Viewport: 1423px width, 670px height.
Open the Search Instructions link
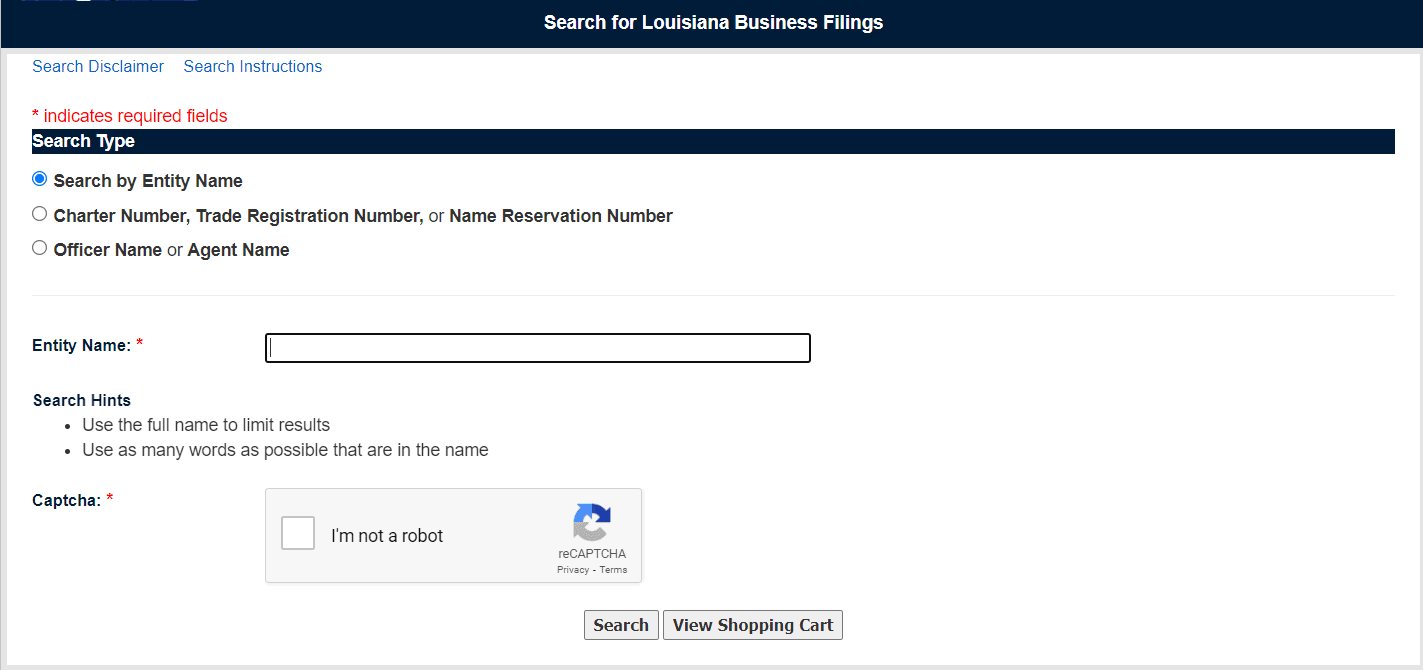[253, 66]
